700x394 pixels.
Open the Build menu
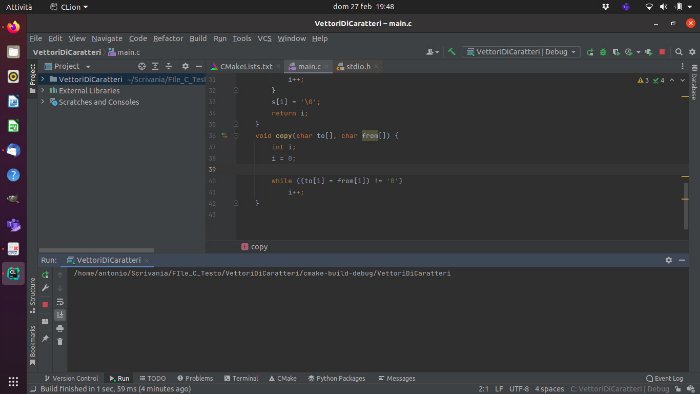click(x=198, y=38)
